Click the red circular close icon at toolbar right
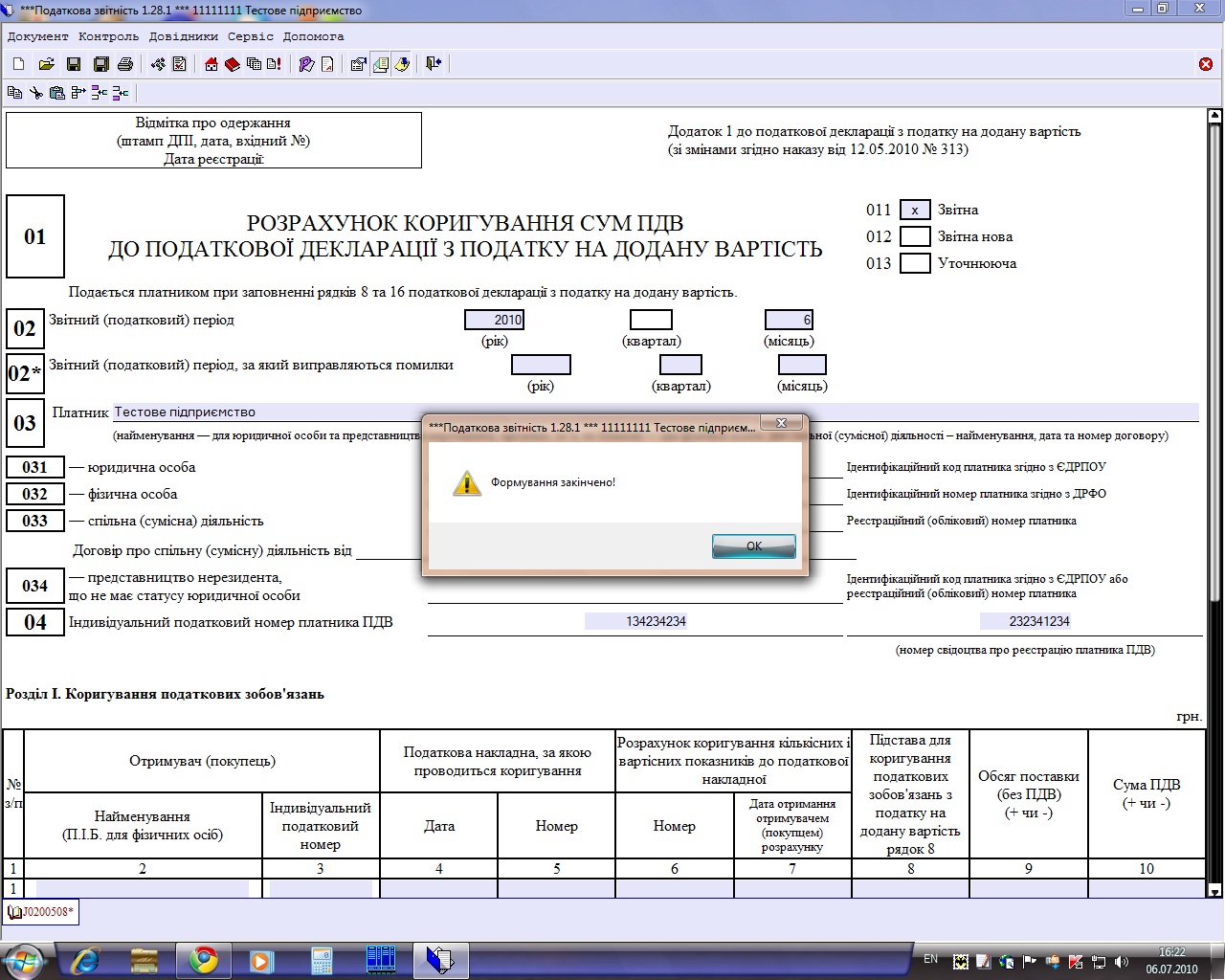The width and height of the screenshot is (1225, 980). coord(1206,64)
